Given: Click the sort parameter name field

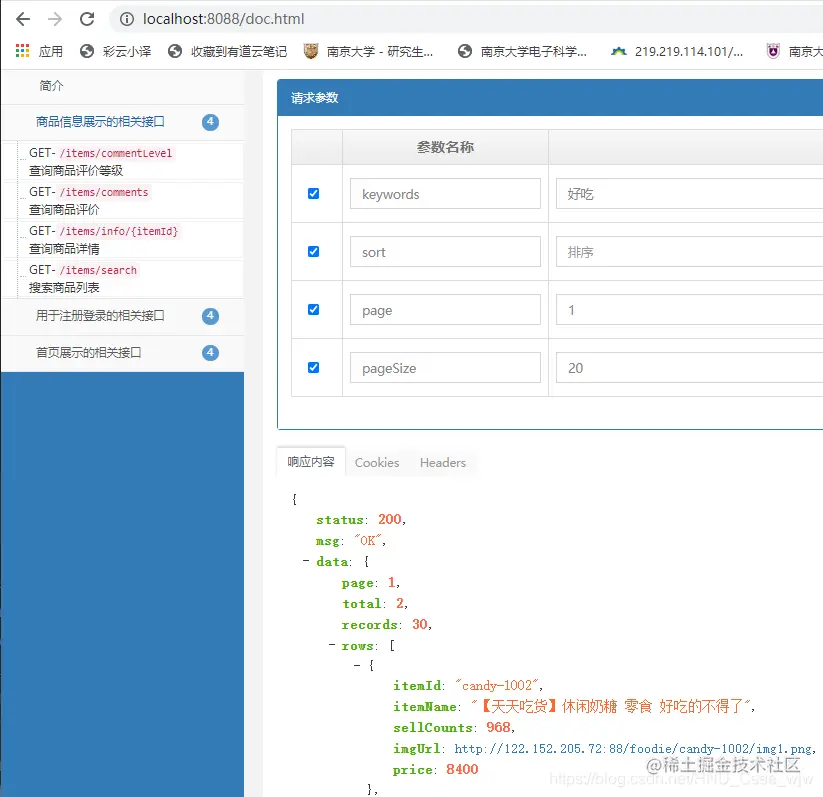Looking at the screenshot, I should pyautogui.click(x=445, y=251).
